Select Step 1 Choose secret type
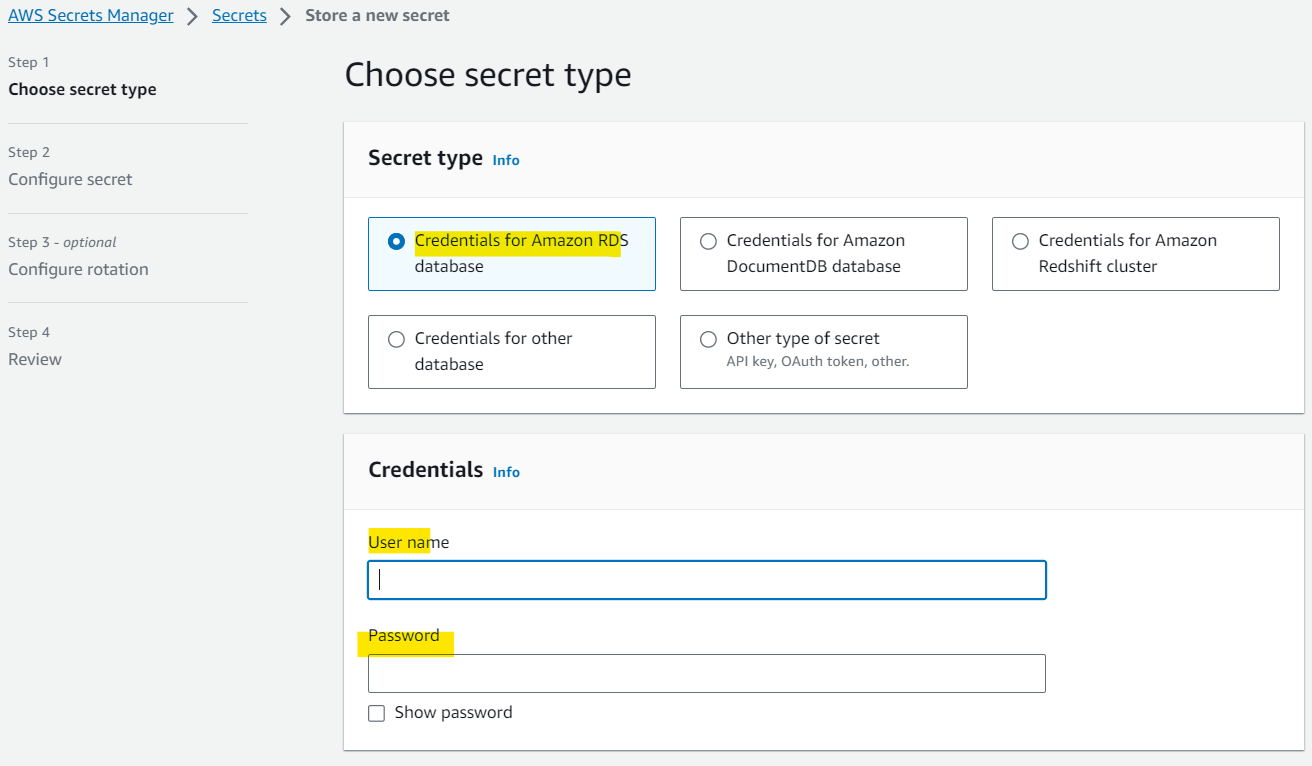This screenshot has width=1312, height=766. pos(82,89)
